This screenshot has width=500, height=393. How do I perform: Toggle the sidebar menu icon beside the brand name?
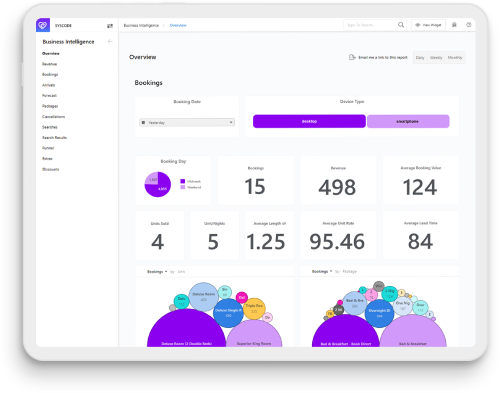coord(110,26)
